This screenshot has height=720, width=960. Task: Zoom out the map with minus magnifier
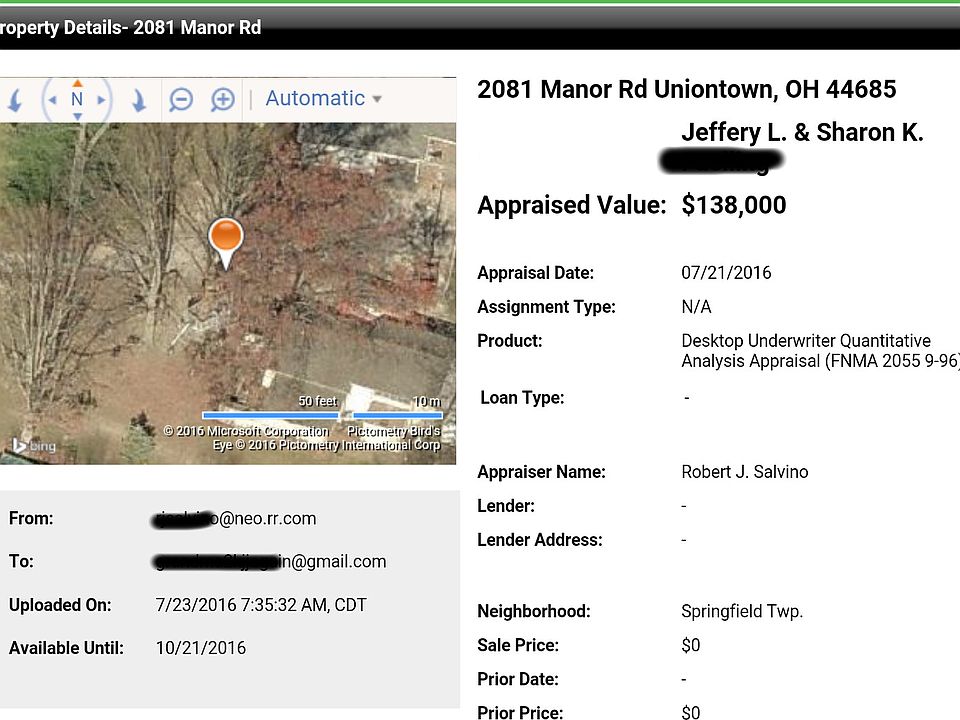[x=181, y=99]
